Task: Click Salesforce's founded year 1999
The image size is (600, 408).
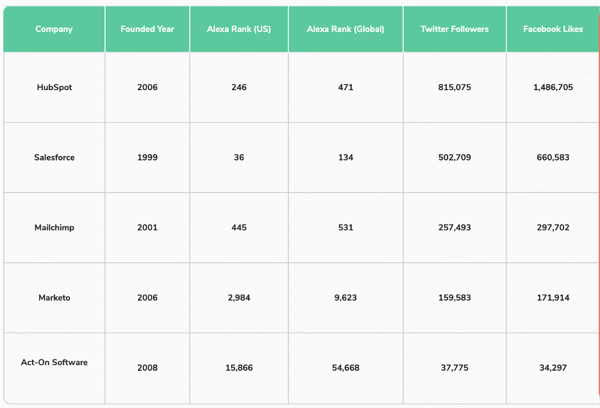Action: (147, 158)
